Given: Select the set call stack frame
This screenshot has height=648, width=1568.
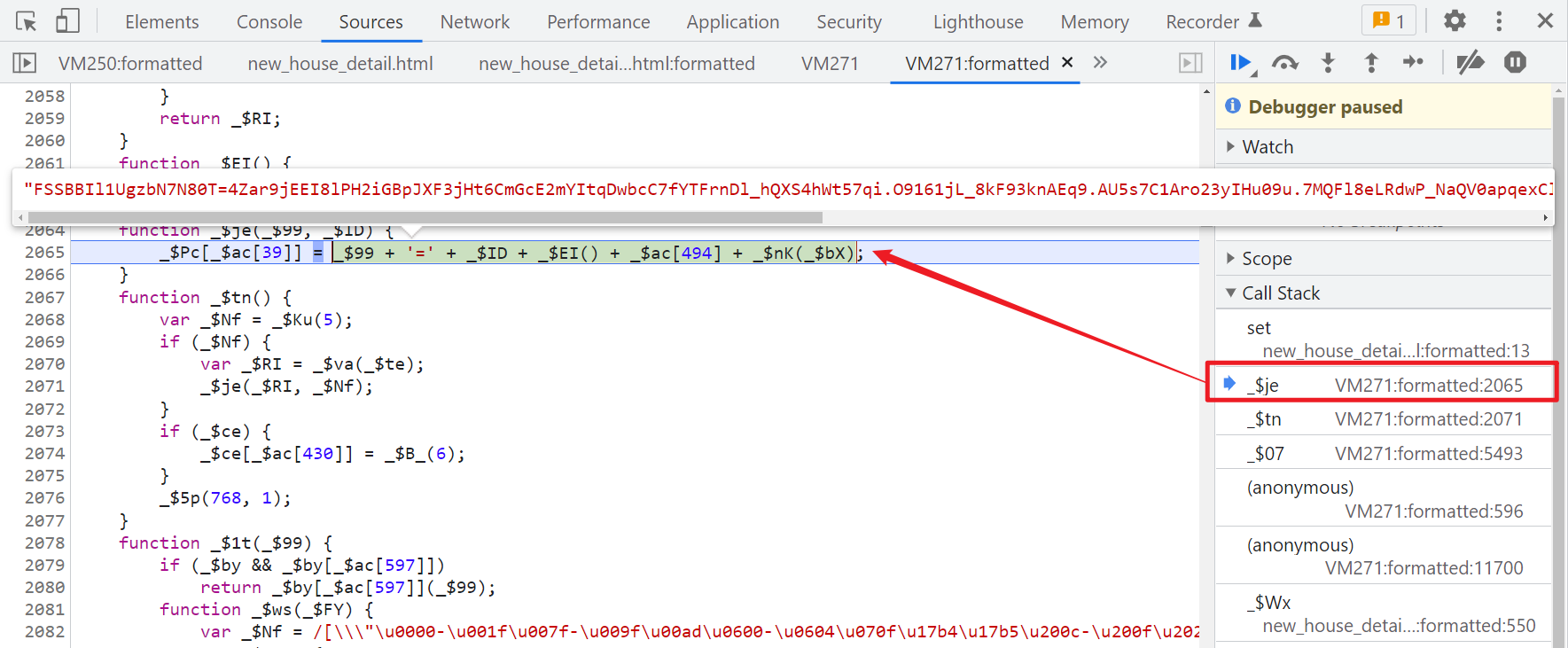Looking at the screenshot, I should [1384, 339].
